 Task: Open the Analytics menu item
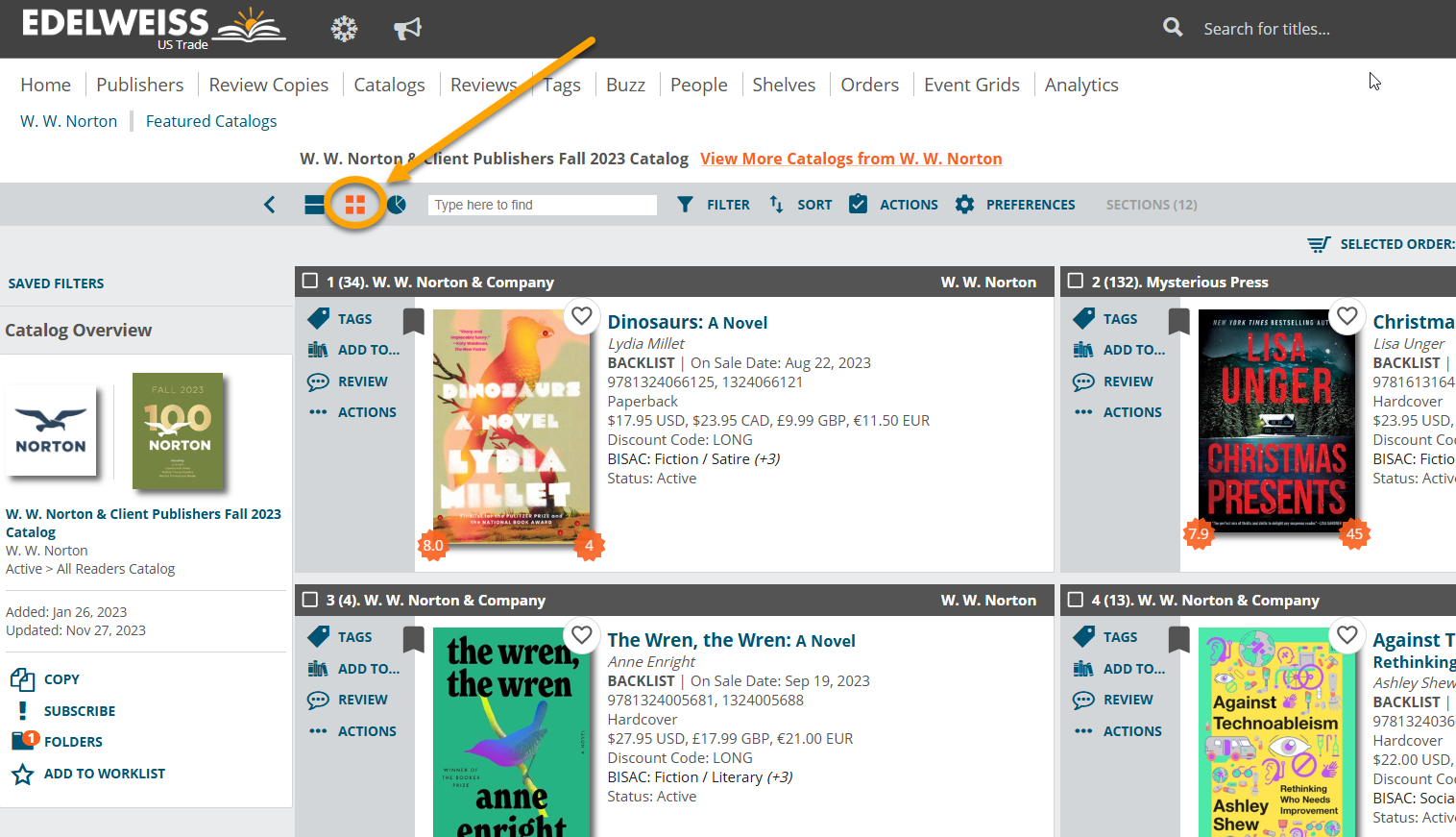pyautogui.click(x=1080, y=85)
